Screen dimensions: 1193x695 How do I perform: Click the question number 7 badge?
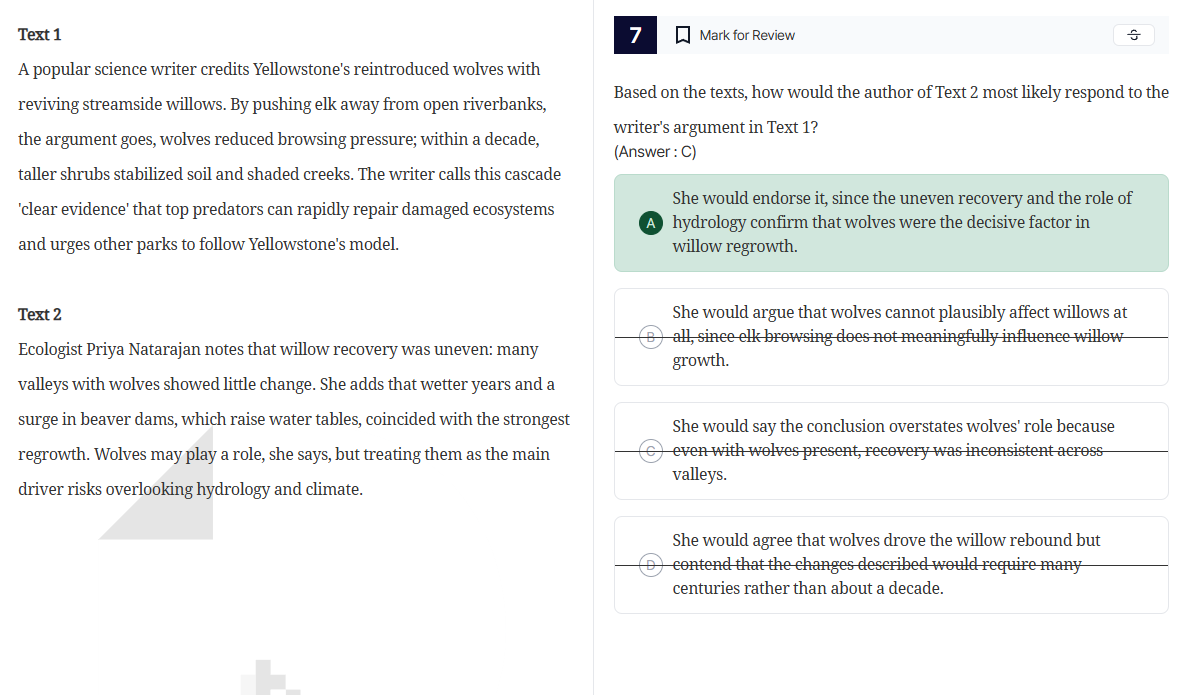pyautogui.click(x=633, y=34)
